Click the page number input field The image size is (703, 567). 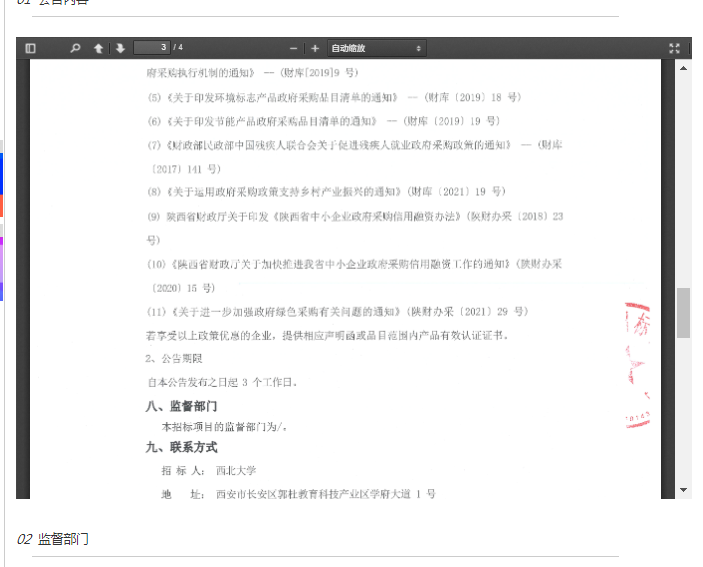pos(151,48)
